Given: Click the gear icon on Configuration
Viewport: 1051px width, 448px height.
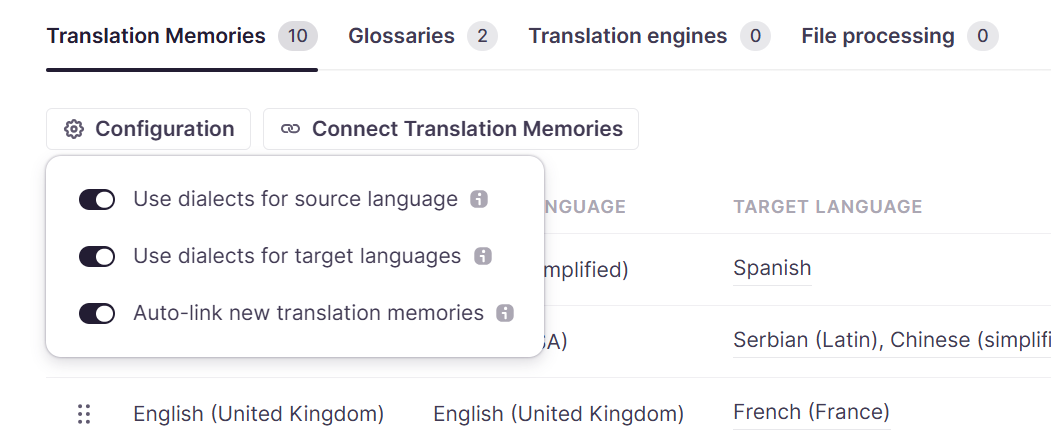Looking at the screenshot, I should pos(74,129).
